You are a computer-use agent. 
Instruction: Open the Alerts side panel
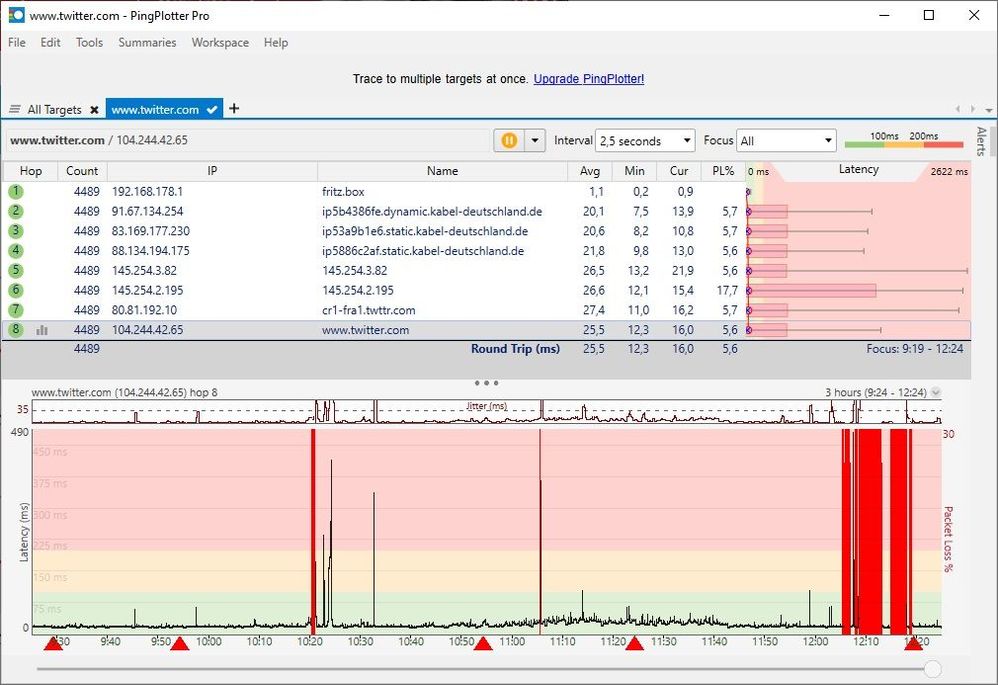pyautogui.click(x=981, y=141)
